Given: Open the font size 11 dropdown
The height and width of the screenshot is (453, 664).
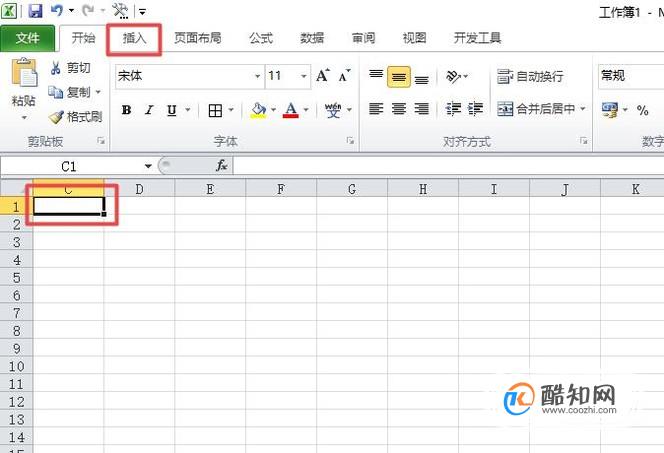Looking at the screenshot, I should [x=304, y=76].
